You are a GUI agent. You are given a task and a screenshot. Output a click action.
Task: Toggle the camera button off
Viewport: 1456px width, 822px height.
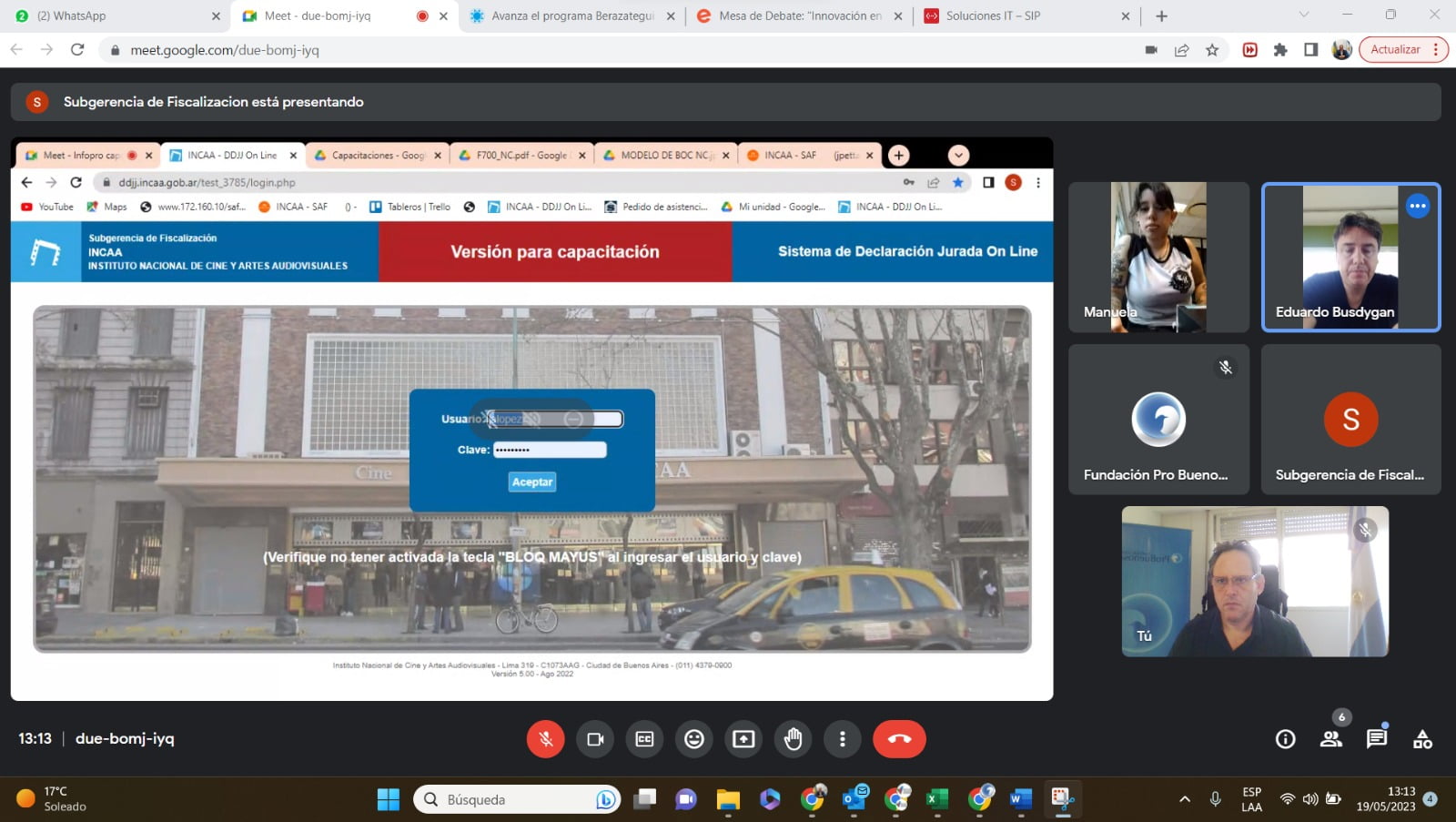595,739
